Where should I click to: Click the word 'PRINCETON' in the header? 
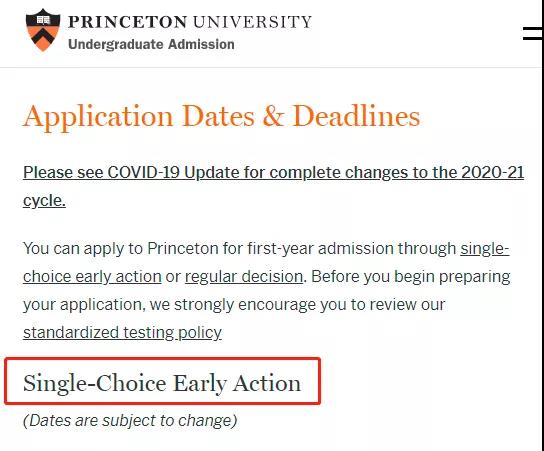pyautogui.click(x=127, y=22)
